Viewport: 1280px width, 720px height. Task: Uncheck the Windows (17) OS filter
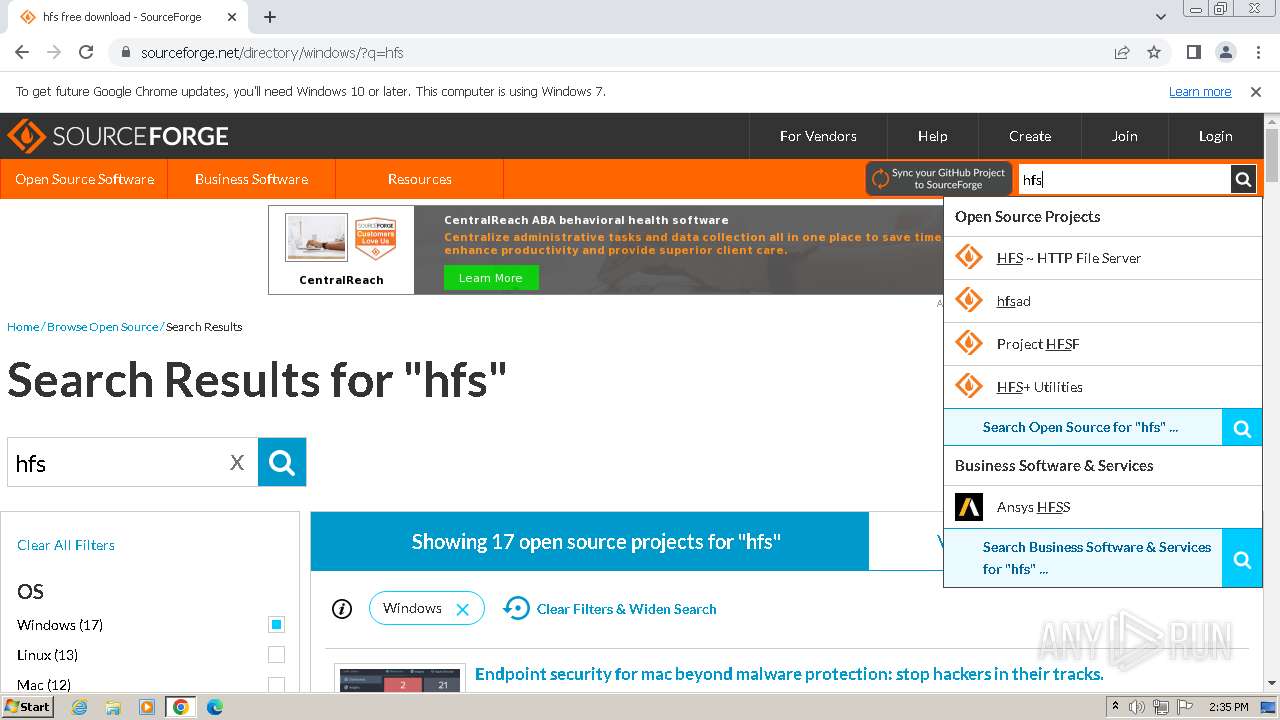pos(276,625)
